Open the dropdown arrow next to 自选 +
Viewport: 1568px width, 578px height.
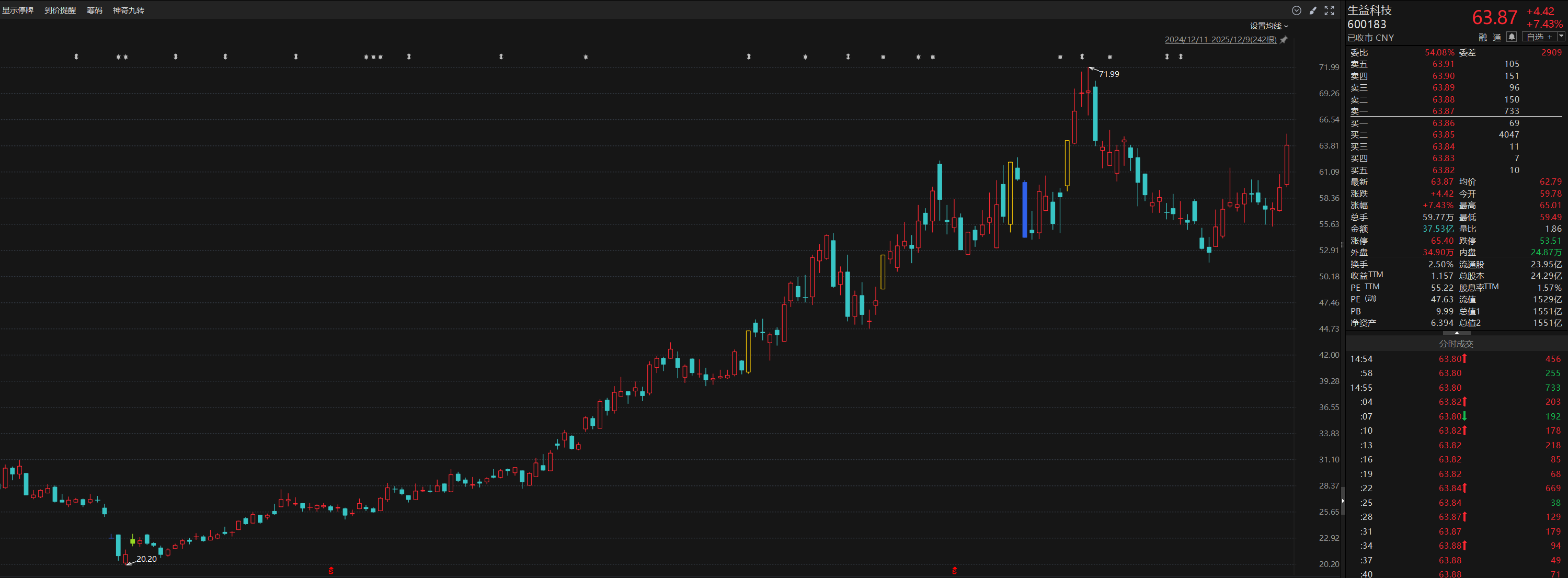(1561, 37)
